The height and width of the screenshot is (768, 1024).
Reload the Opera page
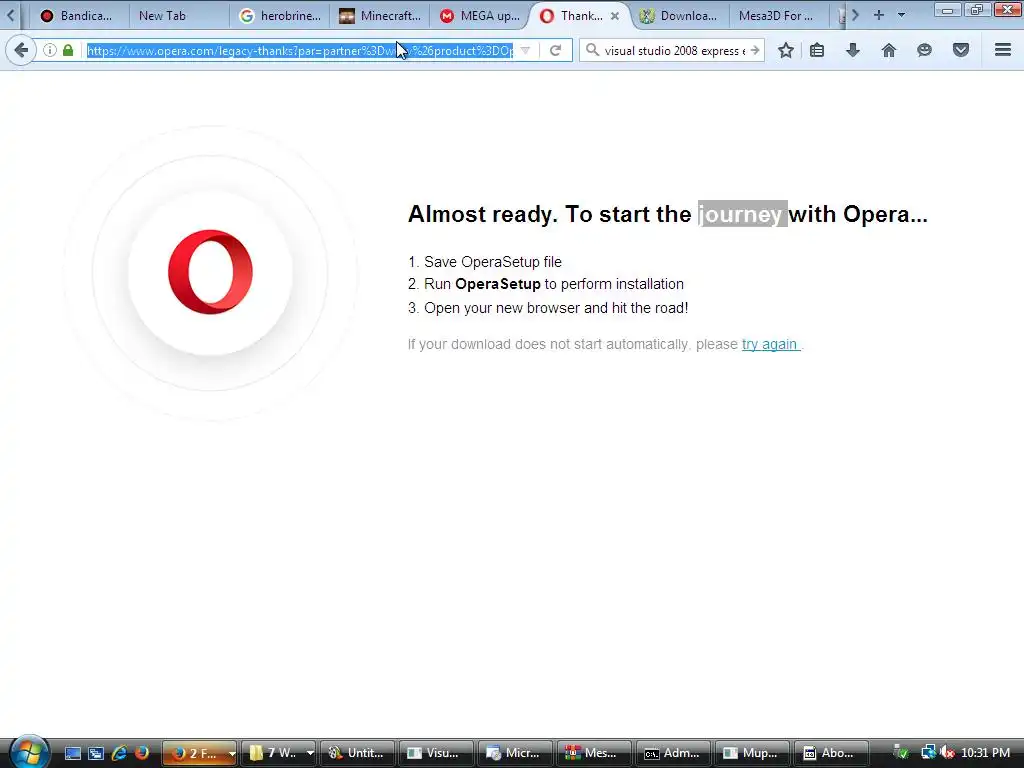pos(555,50)
